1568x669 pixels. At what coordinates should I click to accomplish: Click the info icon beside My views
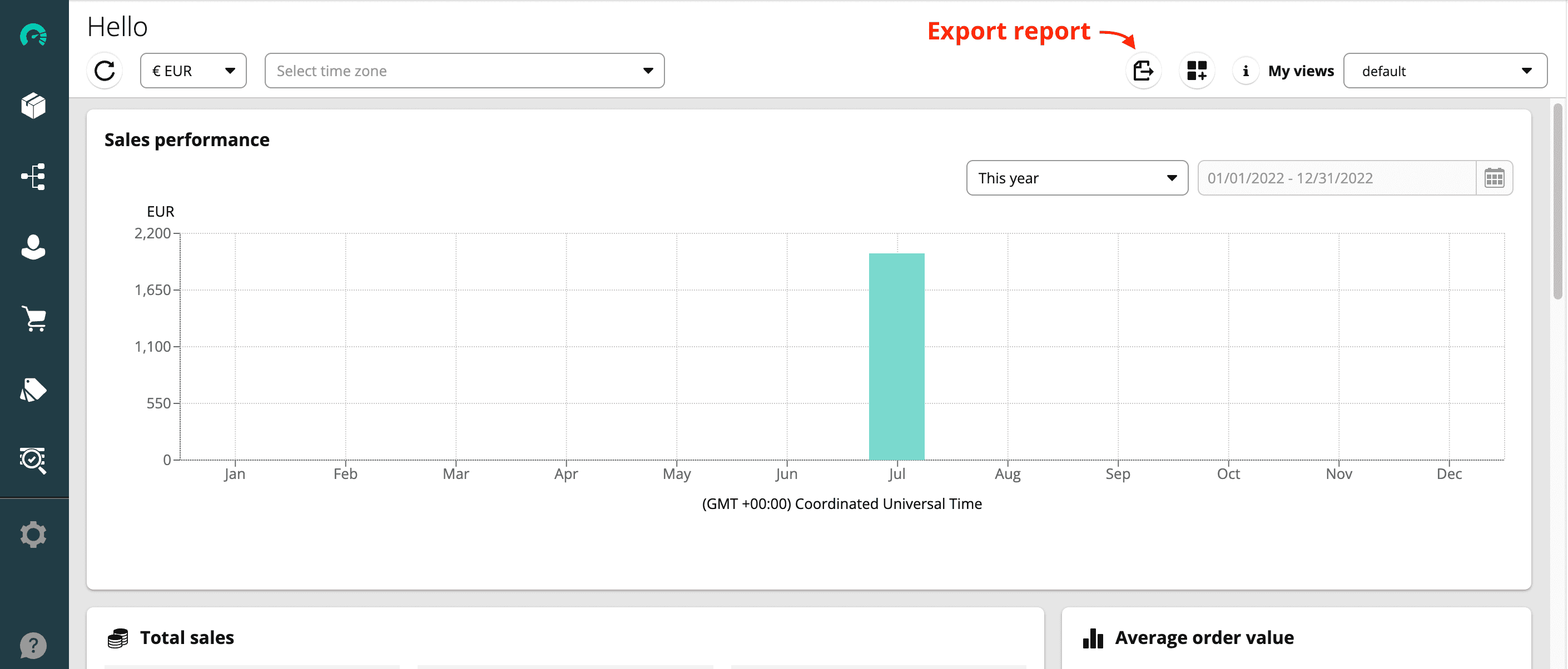[1246, 71]
